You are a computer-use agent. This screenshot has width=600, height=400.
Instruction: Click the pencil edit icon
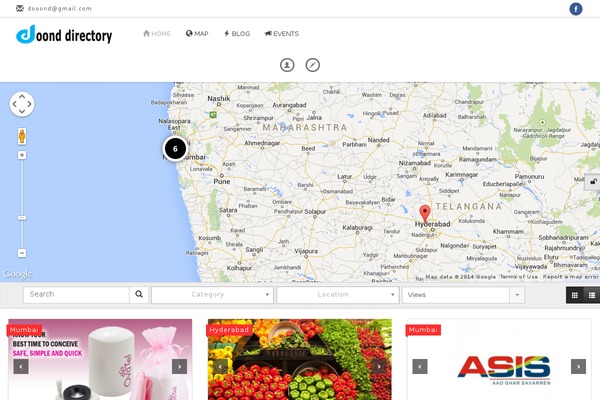pos(313,65)
